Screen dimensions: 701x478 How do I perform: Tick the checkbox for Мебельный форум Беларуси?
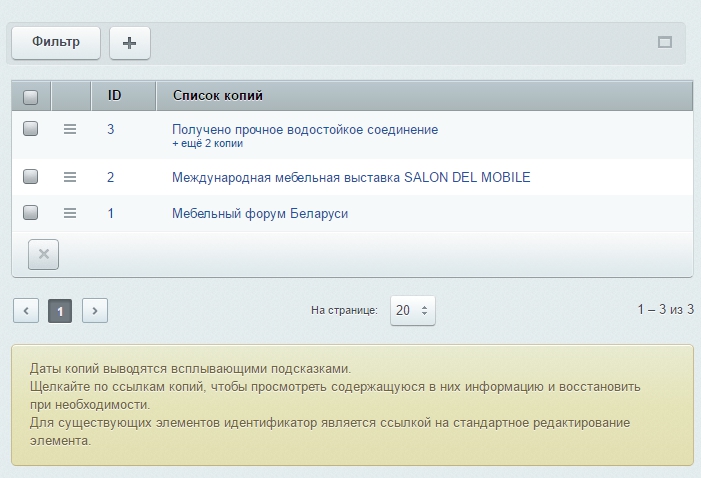coord(30,213)
